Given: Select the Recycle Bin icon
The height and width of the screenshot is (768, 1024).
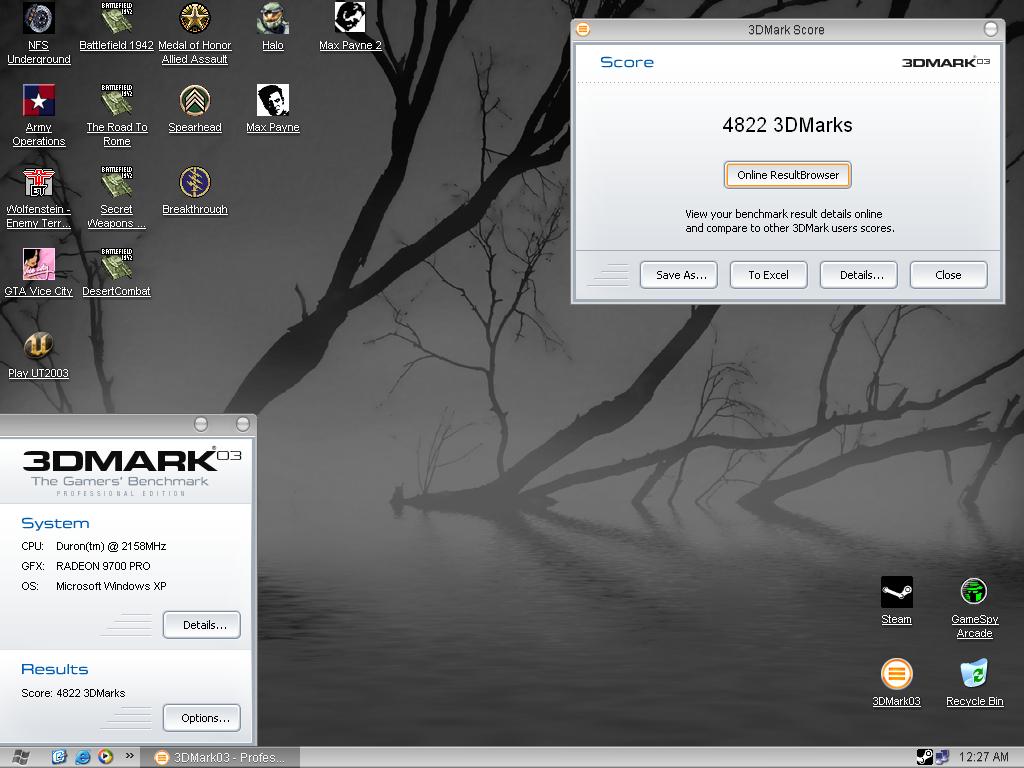Looking at the screenshot, I should [974, 675].
